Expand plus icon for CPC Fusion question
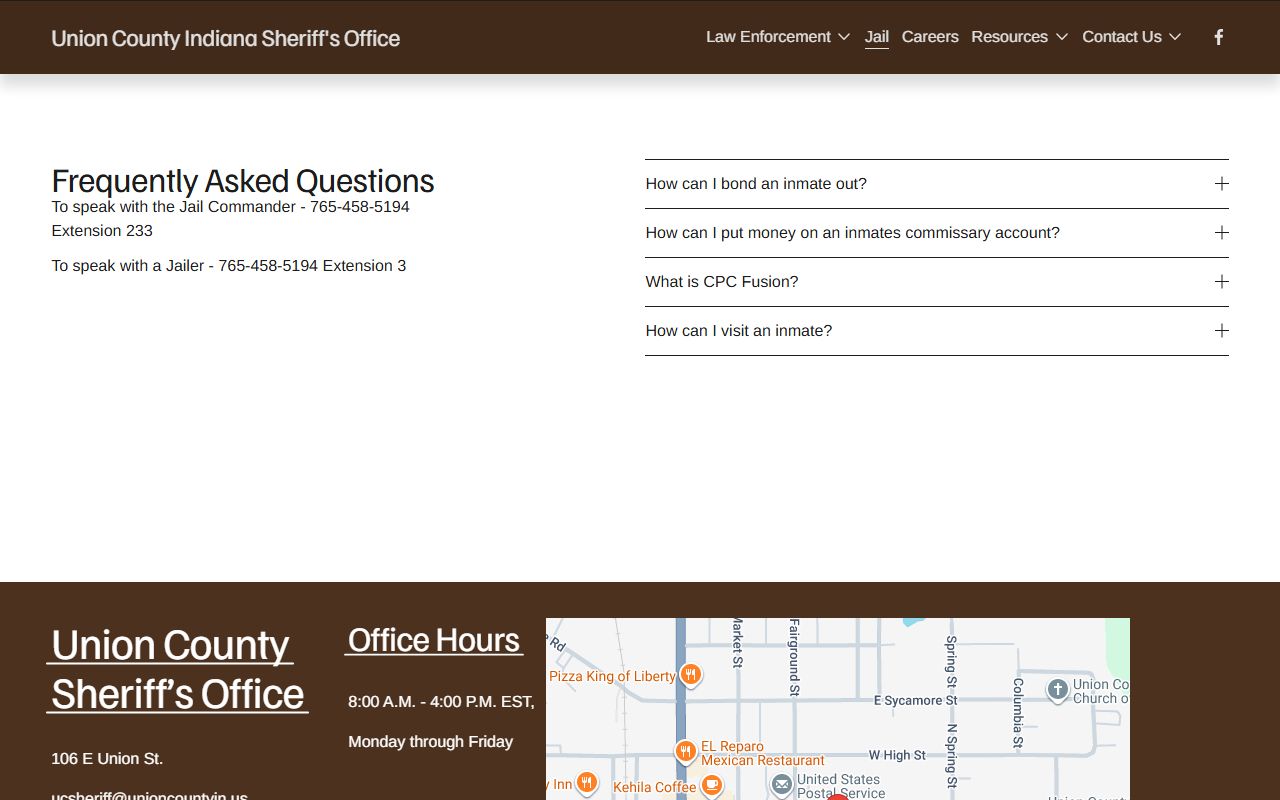 (1221, 282)
